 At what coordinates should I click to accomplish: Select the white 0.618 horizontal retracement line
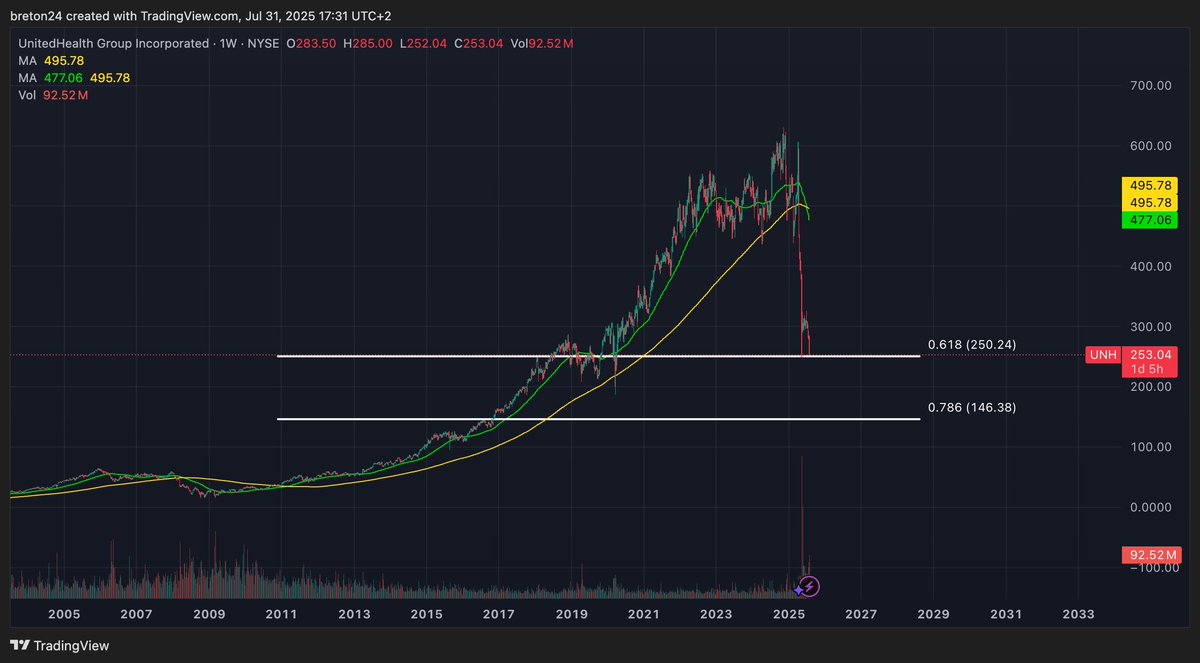tap(598, 356)
